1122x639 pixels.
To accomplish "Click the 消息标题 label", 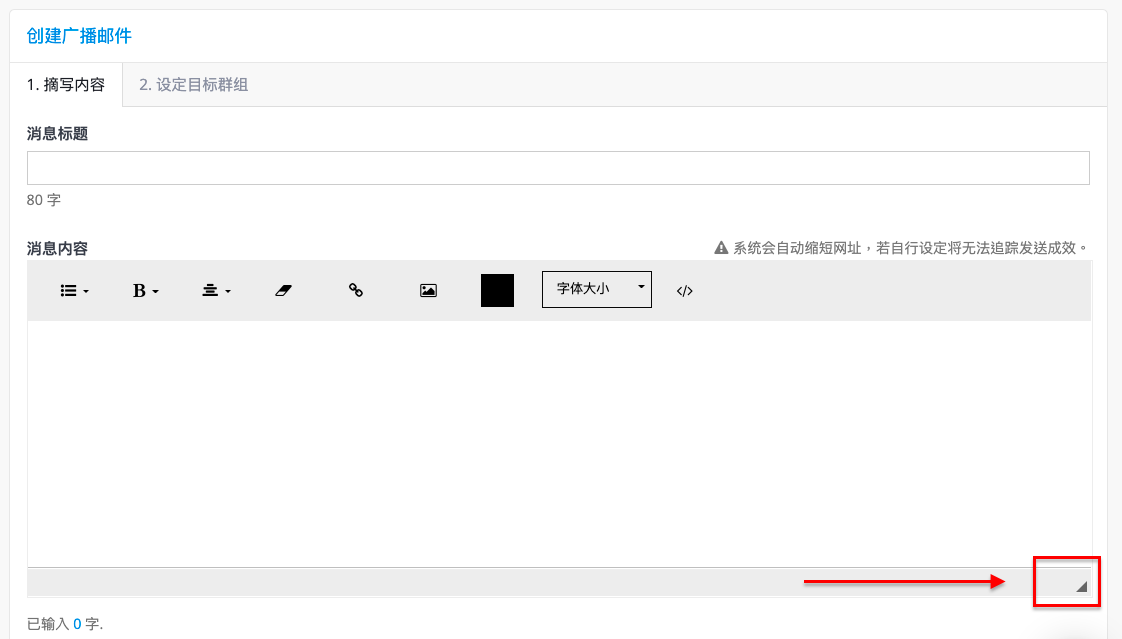I will point(57,134).
